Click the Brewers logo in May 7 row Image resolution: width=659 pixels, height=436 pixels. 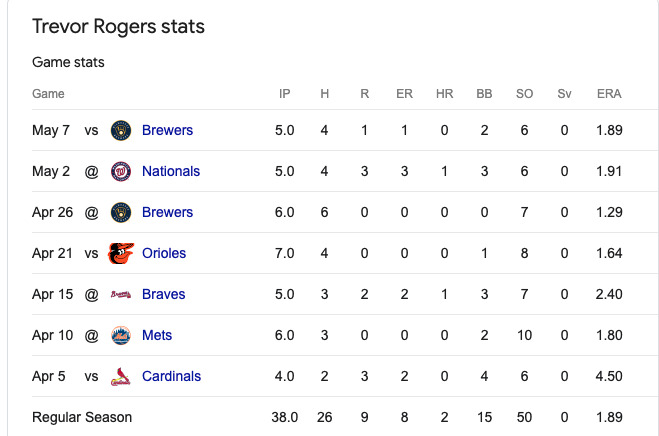click(x=121, y=130)
